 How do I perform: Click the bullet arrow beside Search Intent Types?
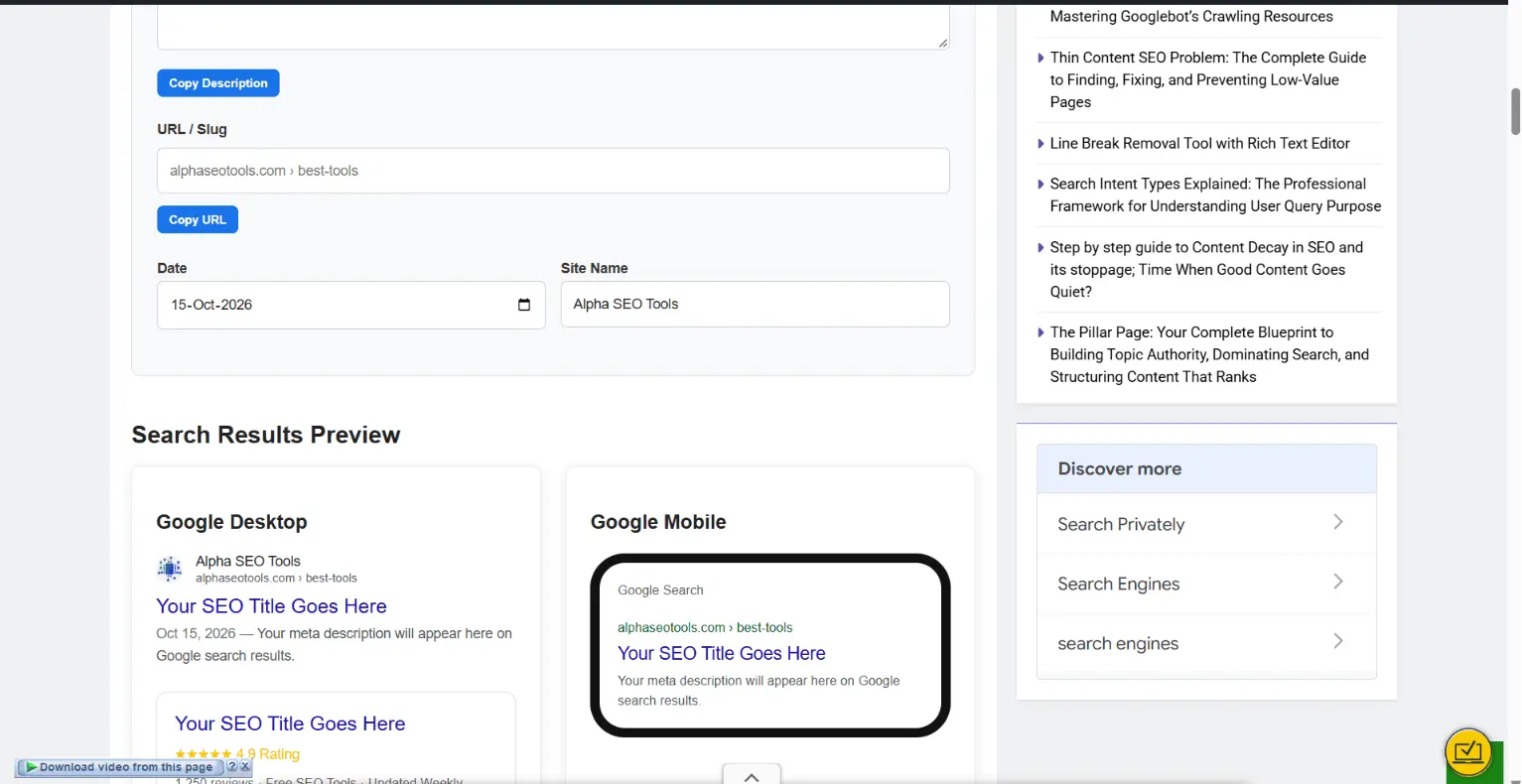(x=1040, y=185)
